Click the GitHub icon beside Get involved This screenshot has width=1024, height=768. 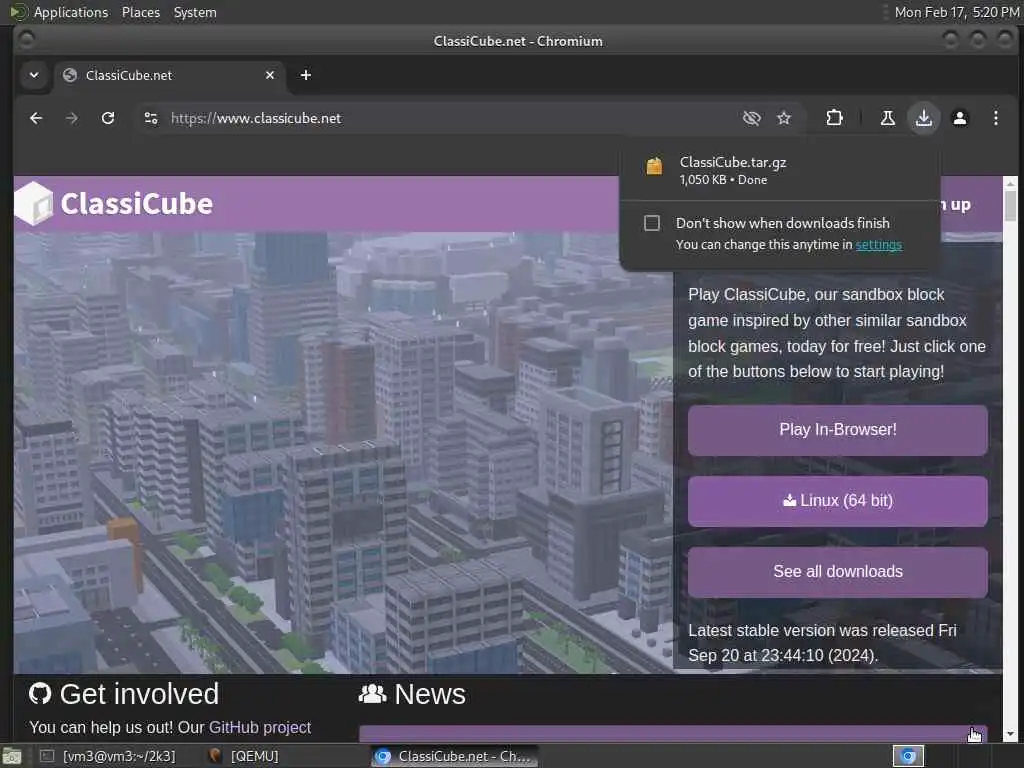[x=40, y=694]
